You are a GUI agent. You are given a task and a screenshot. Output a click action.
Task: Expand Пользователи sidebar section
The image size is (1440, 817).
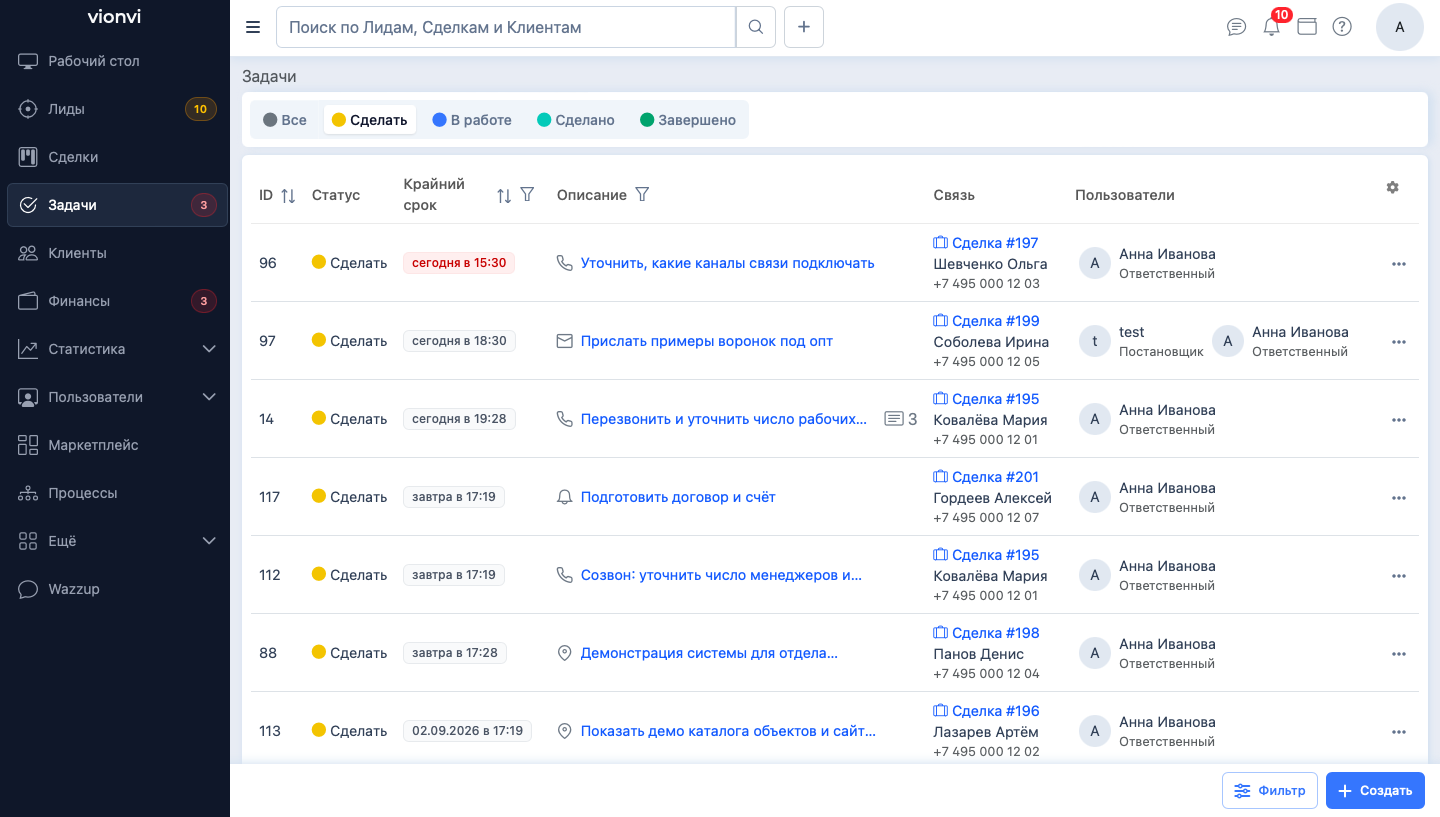pyautogui.click(x=117, y=397)
